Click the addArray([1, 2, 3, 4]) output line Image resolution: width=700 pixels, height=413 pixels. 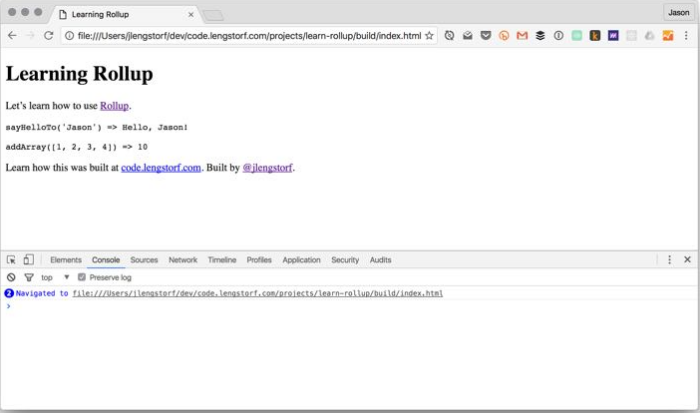coord(76,147)
